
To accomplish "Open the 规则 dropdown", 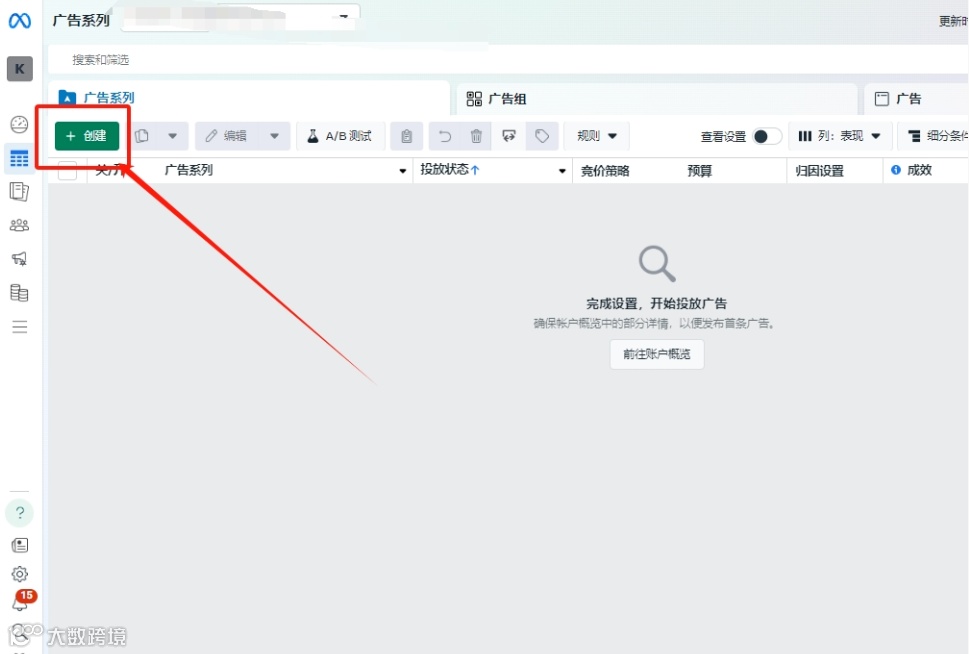I will tap(596, 136).
